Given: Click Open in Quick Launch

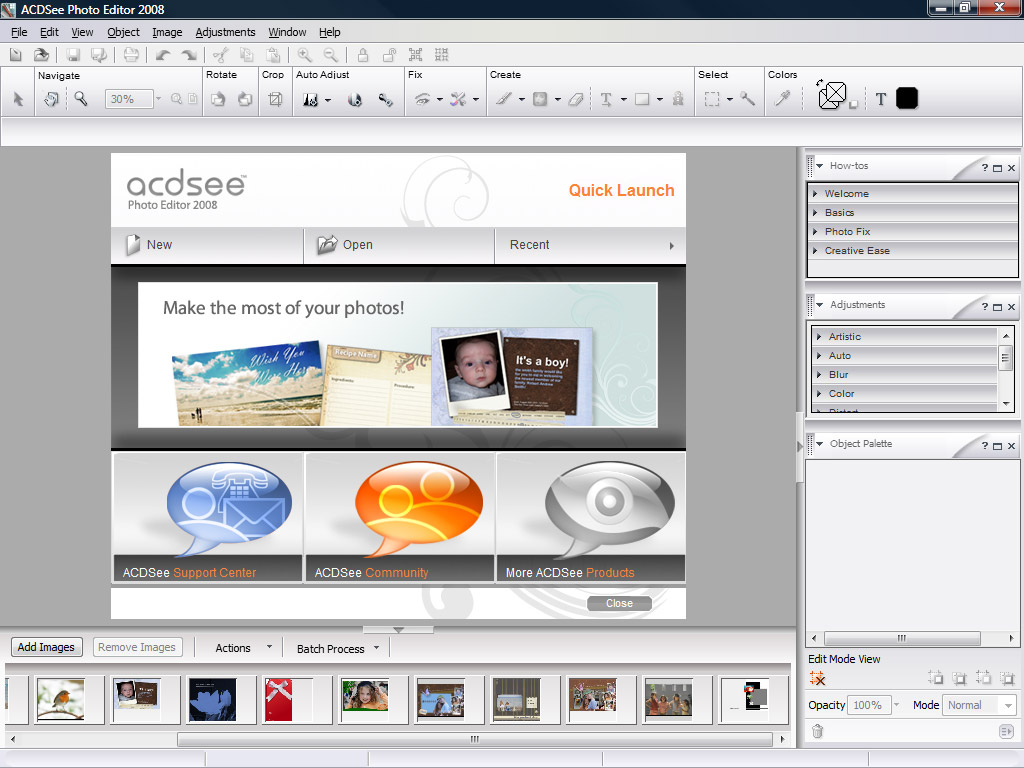Looking at the screenshot, I should (399, 246).
